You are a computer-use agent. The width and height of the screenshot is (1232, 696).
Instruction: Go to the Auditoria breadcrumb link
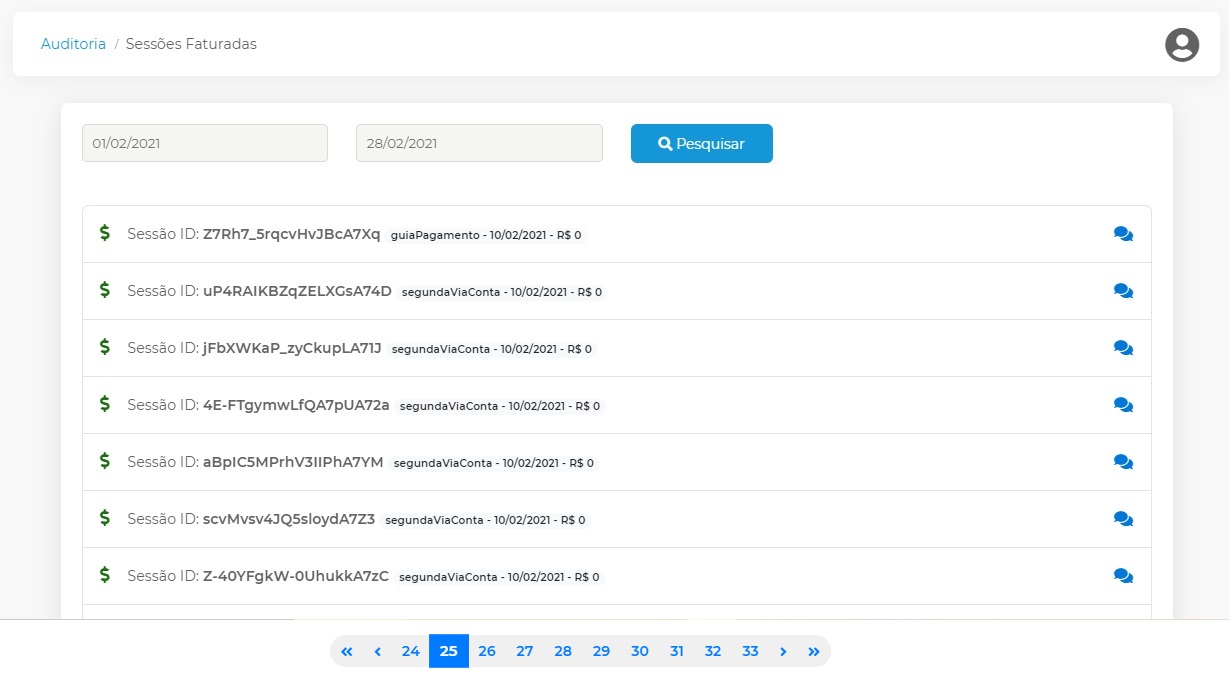[73, 44]
